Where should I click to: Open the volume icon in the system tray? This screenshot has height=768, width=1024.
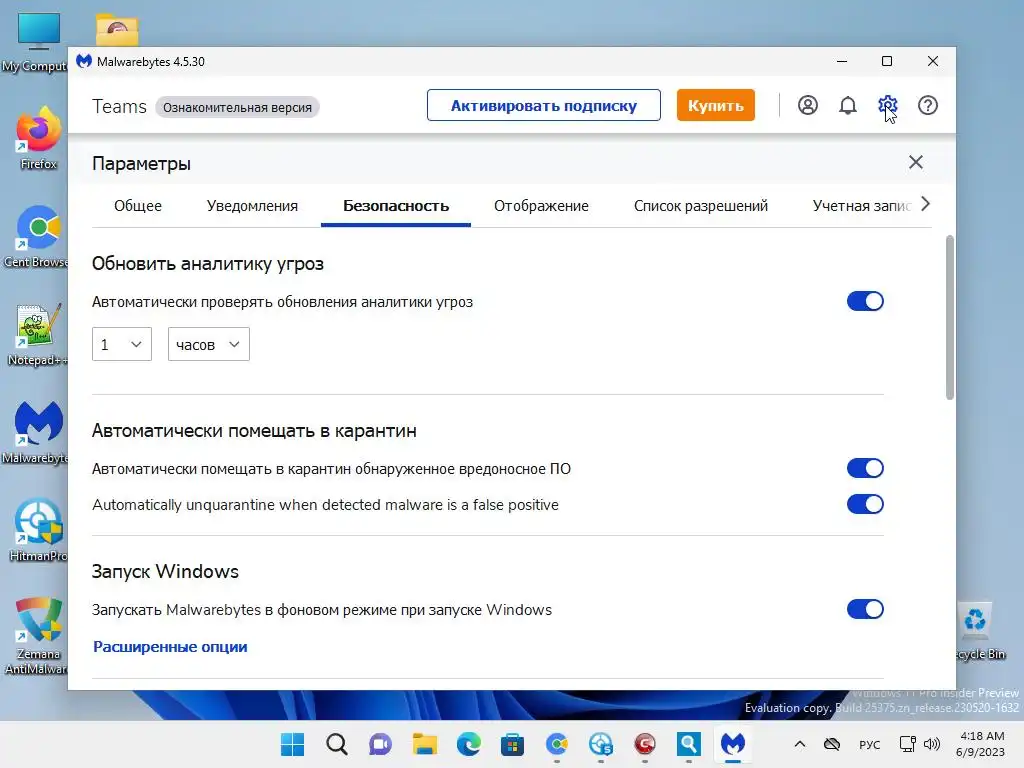932,744
